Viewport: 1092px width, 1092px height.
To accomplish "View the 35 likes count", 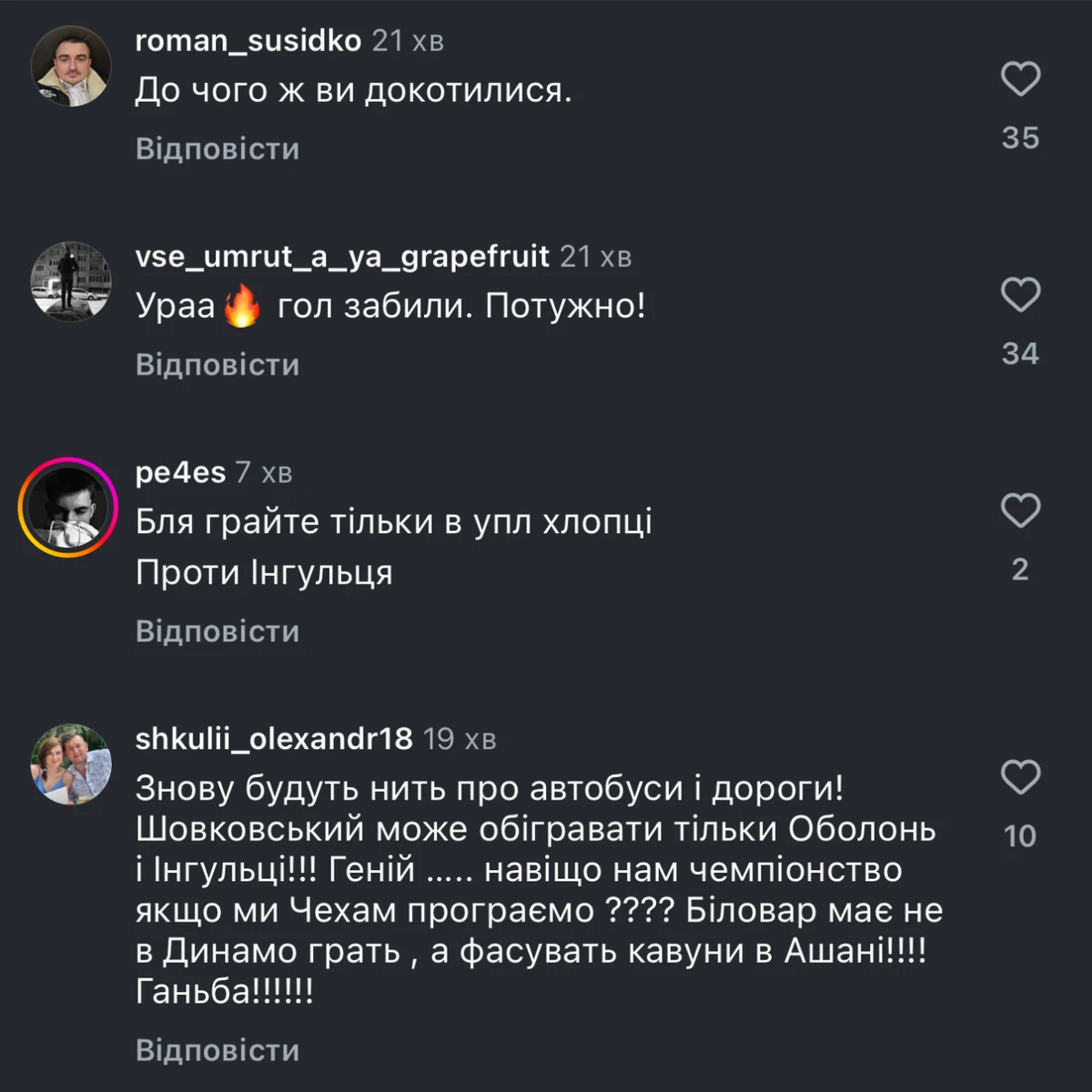I will point(1020,138).
